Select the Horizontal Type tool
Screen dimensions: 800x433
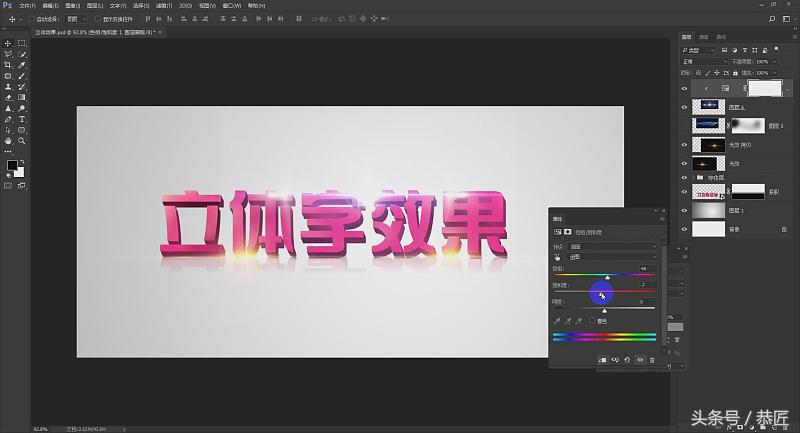pyautogui.click(x=21, y=119)
